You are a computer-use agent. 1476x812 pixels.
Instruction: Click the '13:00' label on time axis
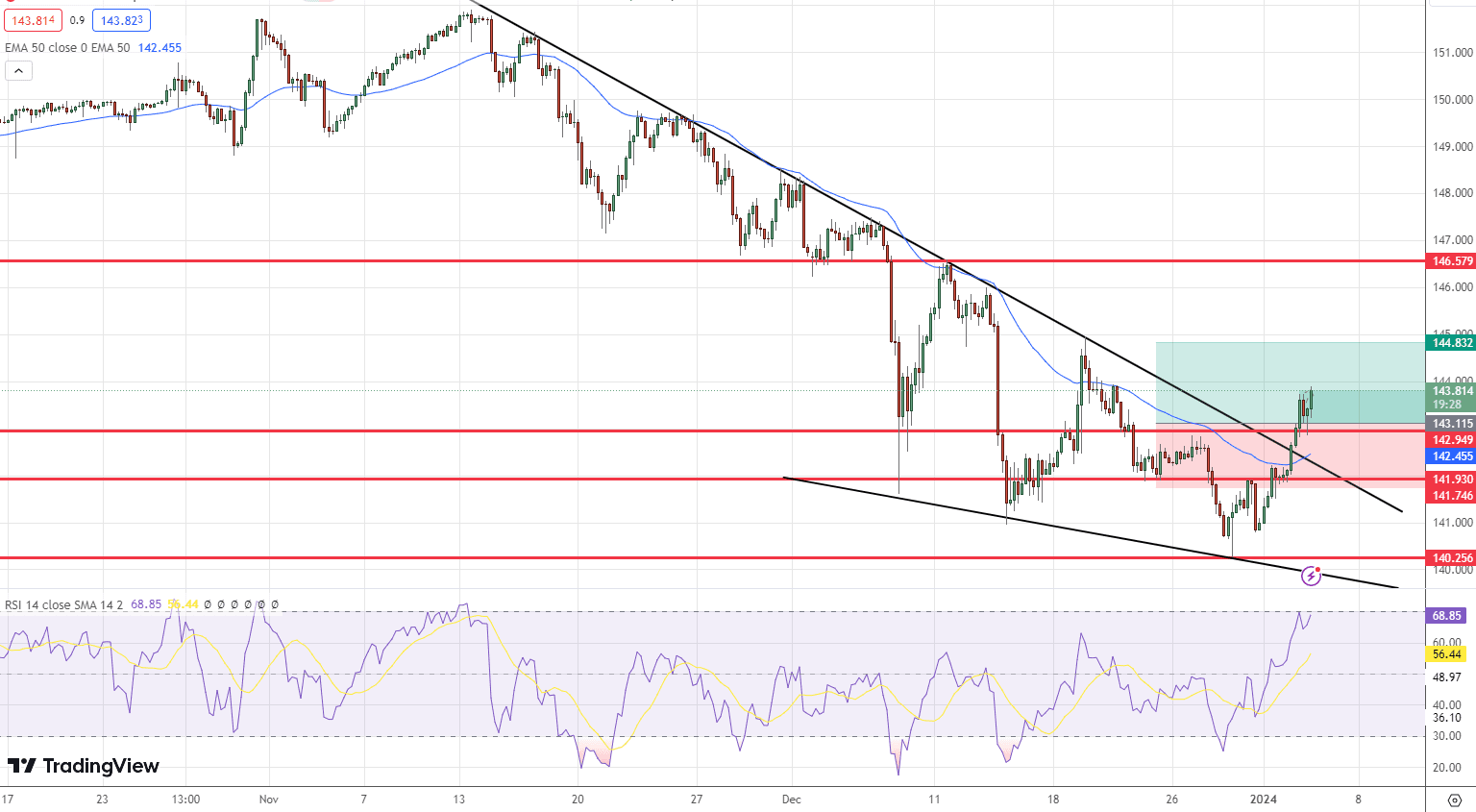pos(185,800)
